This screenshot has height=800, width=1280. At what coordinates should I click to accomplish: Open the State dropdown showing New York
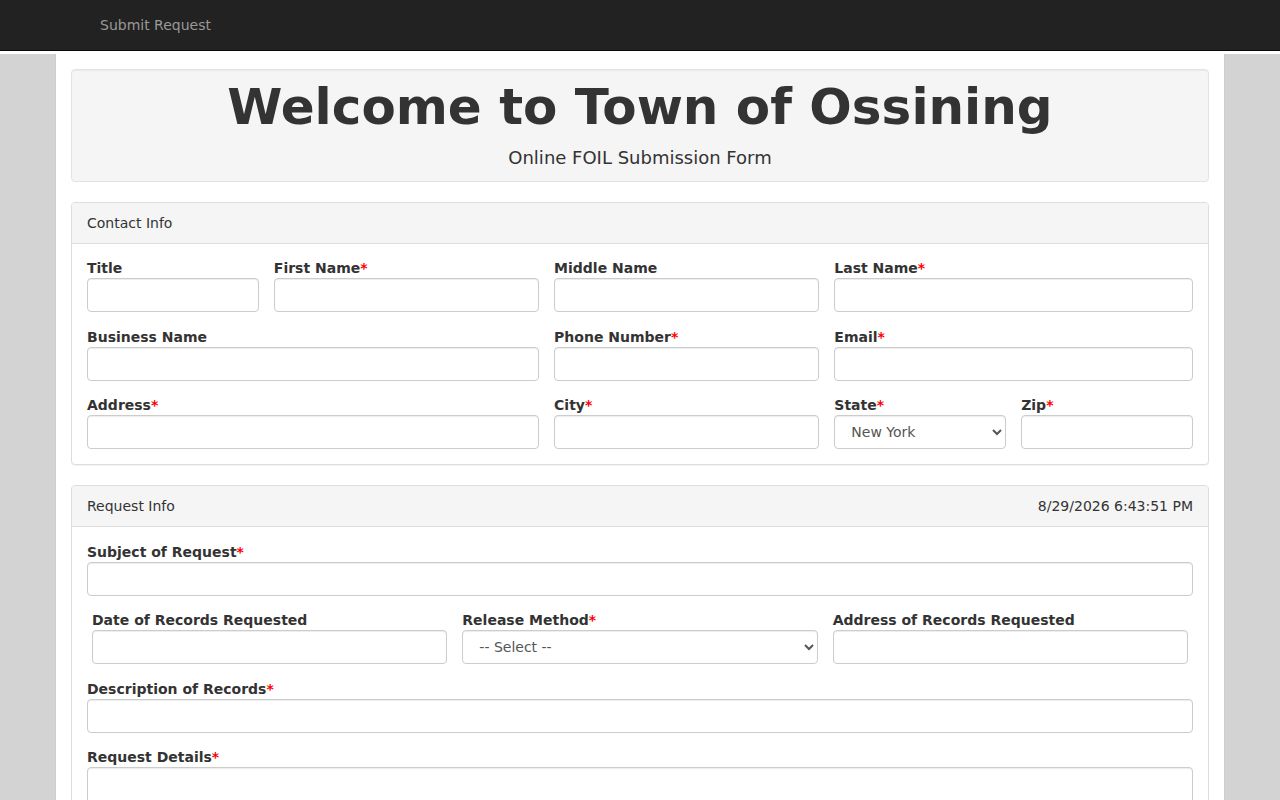pyautogui.click(x=920, y=432)
